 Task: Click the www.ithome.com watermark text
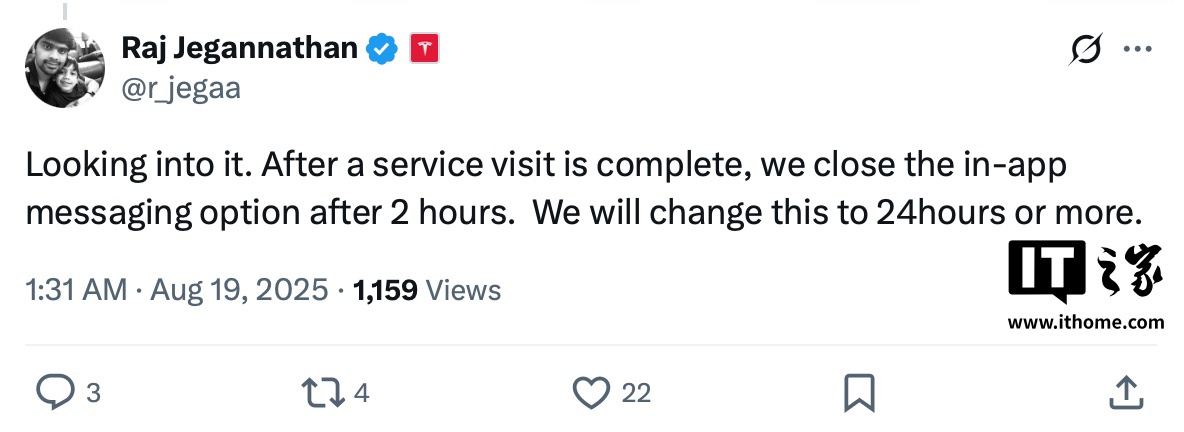pos(1085,322)
